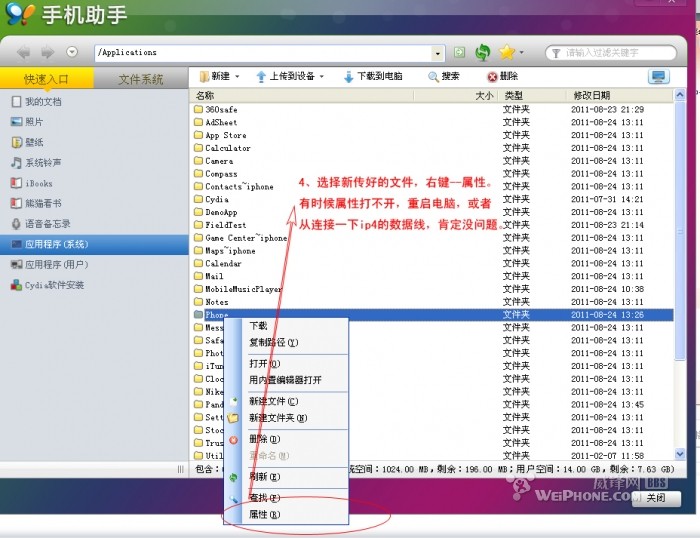Click the back navigation arrow

[x=23, y=53]
